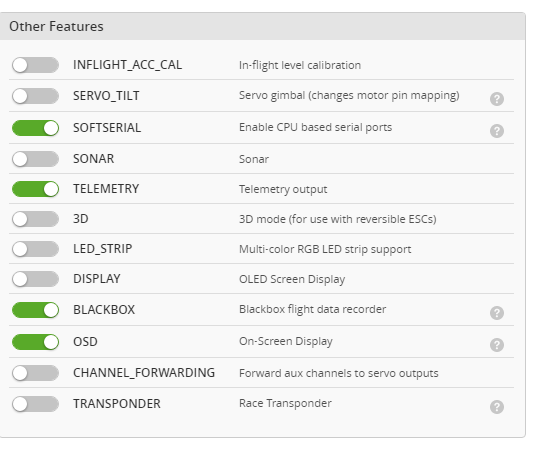Click the Blackbox flight data recorder description
The height and width of the screenshot is (450, 534).
(x=312, y=309)
